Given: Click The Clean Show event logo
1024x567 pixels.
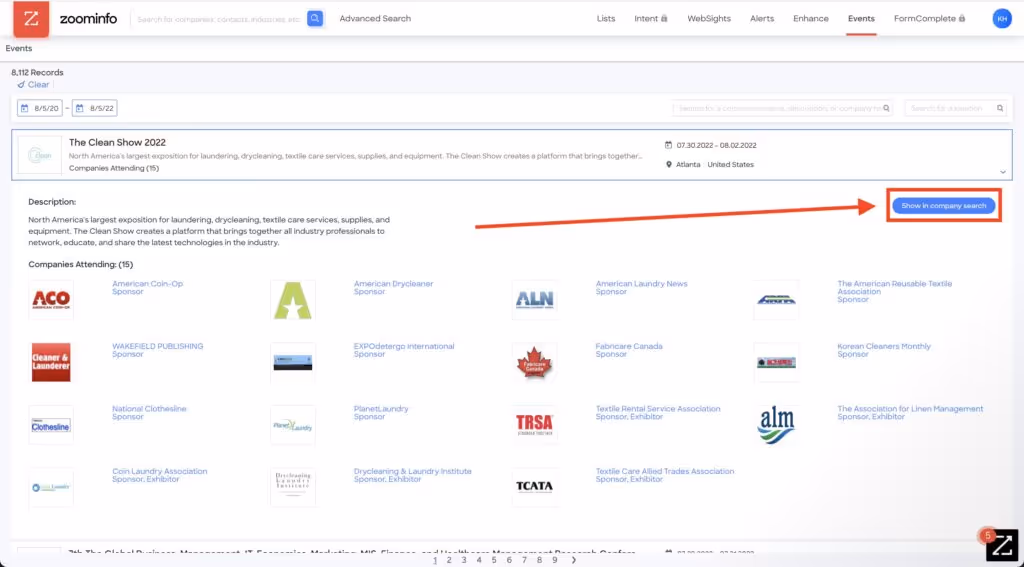Looking at the screenshot, I should coord(40,155).
